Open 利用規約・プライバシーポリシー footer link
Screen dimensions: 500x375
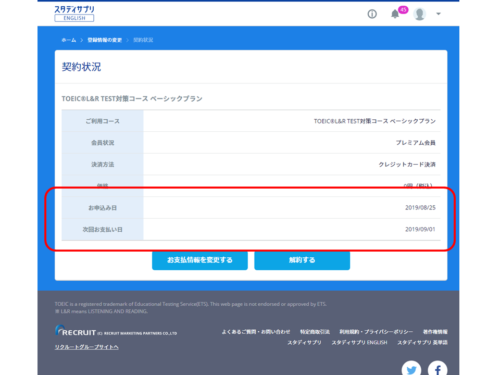pyautogui.click(x=376, y=332)
